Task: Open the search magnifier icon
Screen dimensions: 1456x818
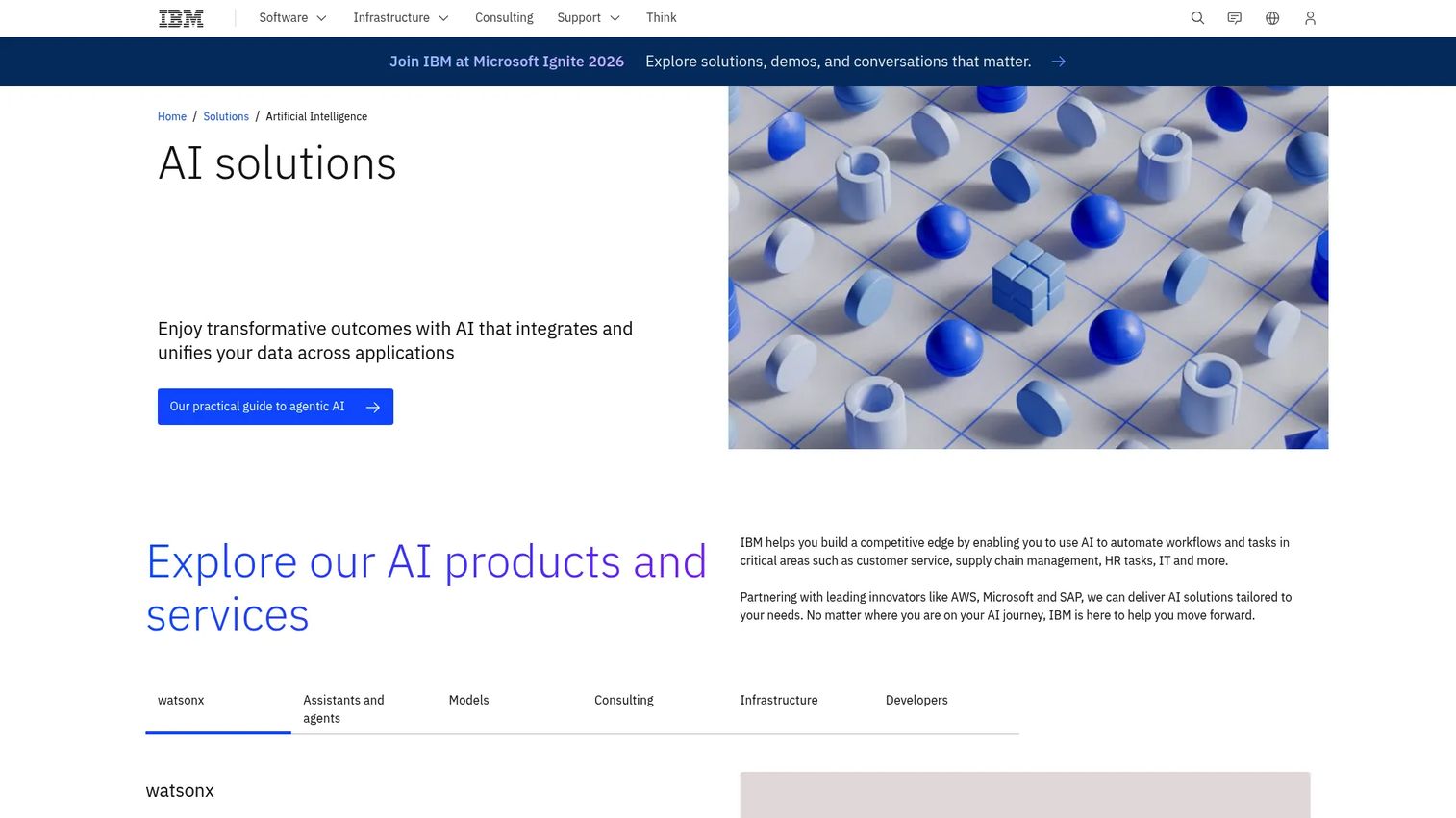Action: pos(1197,18)
